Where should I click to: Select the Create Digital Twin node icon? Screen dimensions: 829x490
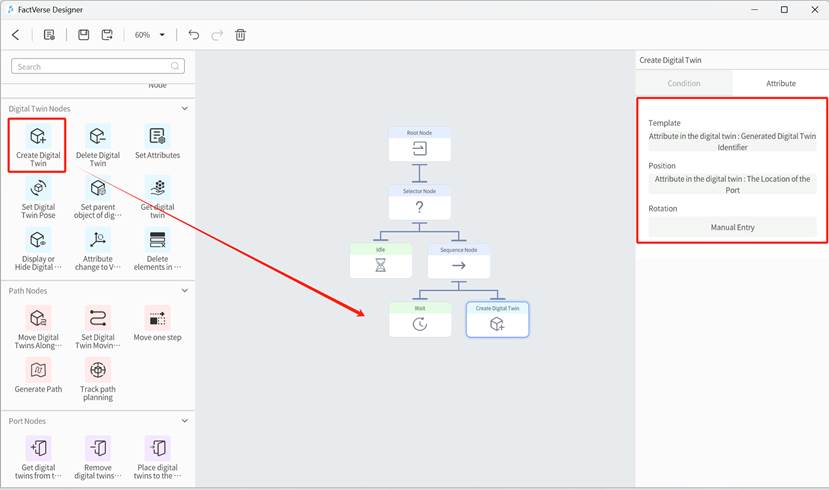click(38, 137)
